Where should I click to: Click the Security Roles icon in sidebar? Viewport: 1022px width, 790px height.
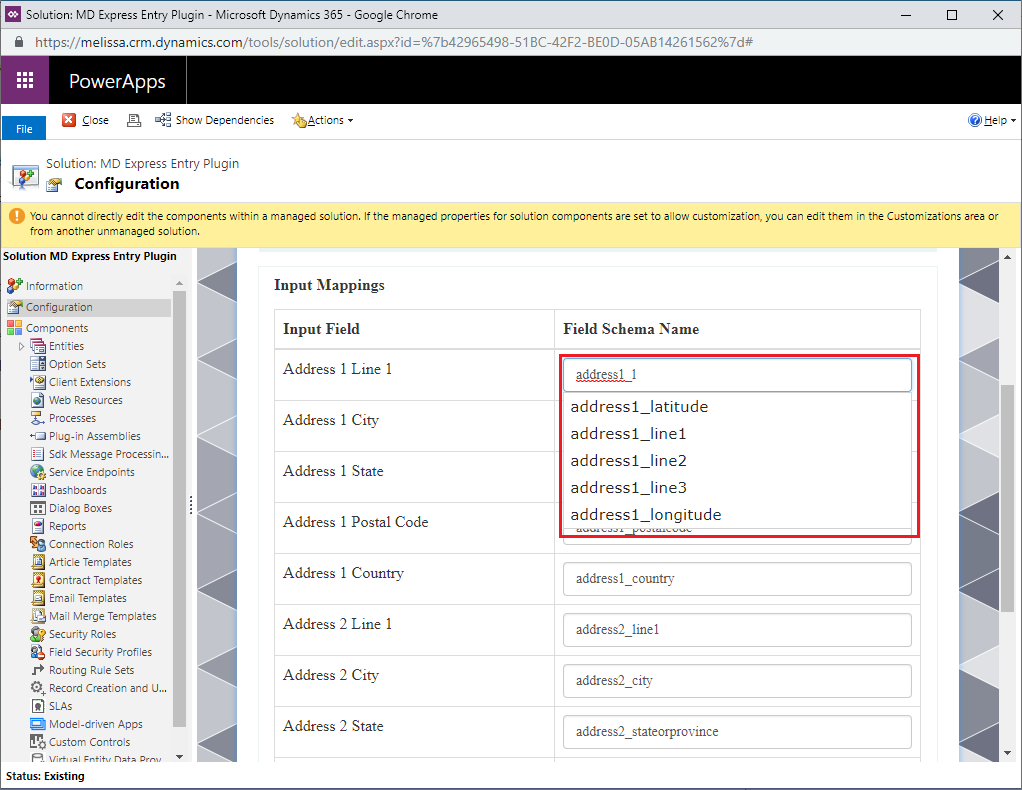[38, 634]
